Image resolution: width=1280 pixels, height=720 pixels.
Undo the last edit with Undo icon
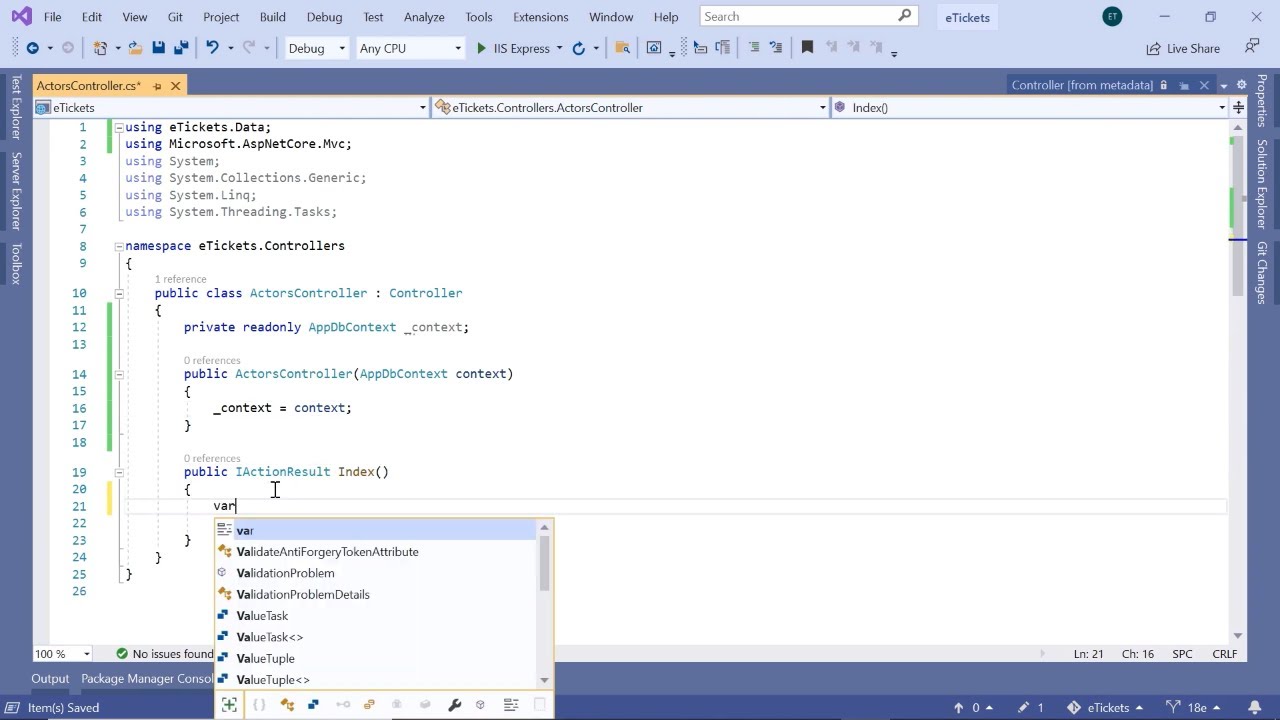tap(212, 48)
